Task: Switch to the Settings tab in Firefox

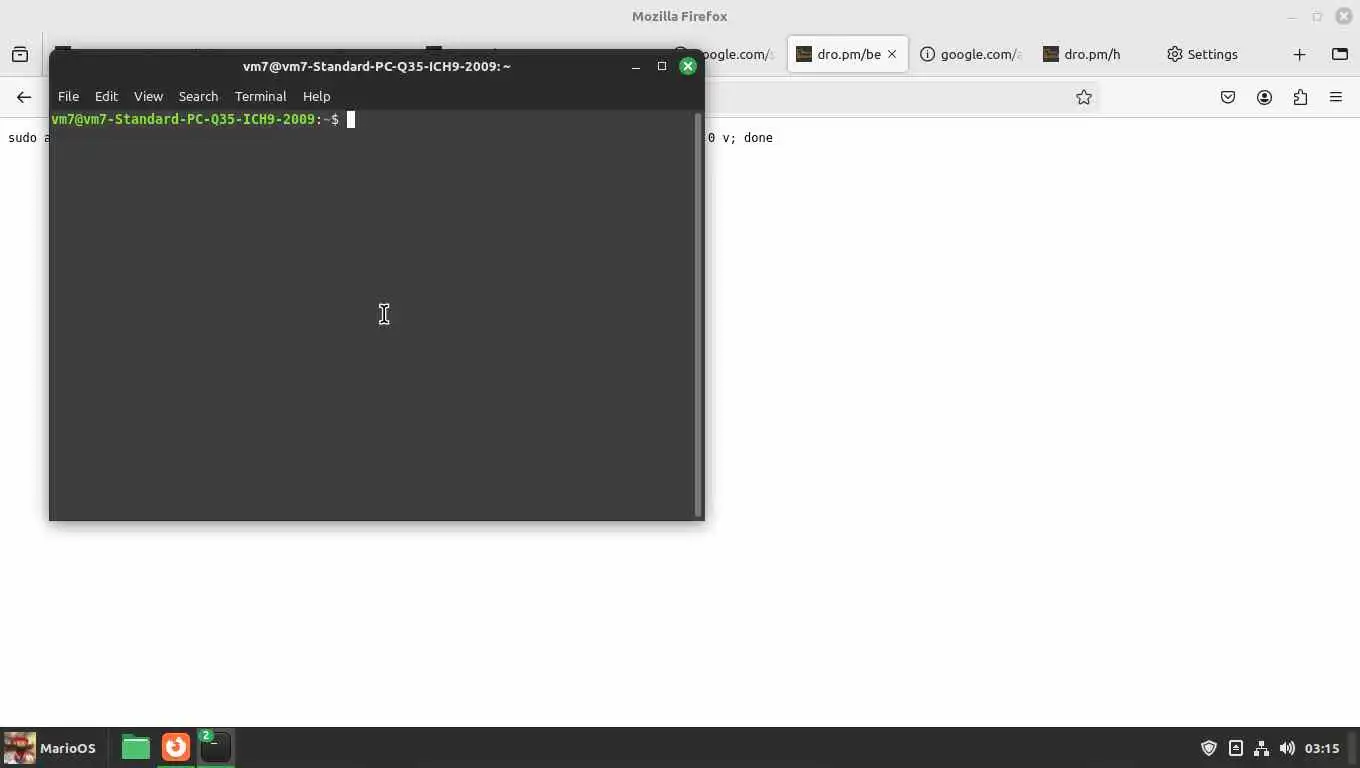Action: (1202, 54)
